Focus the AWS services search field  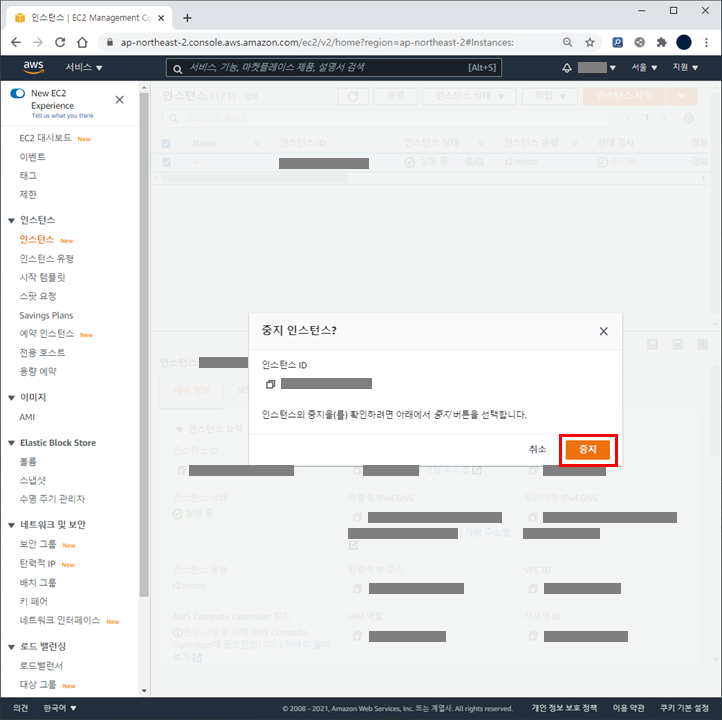click(x=334, y=68)
